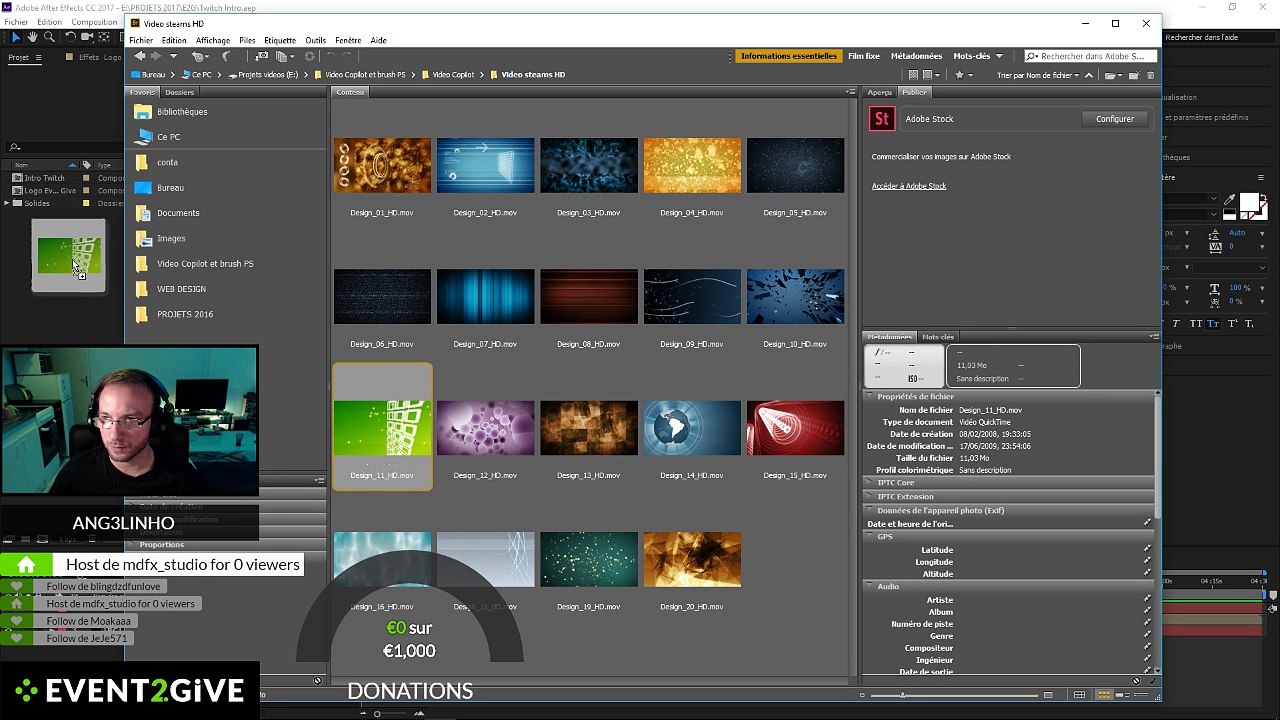1280x720 pixels.
Task: Adjust the thumbnail size slider
Action: click(902, 694)
